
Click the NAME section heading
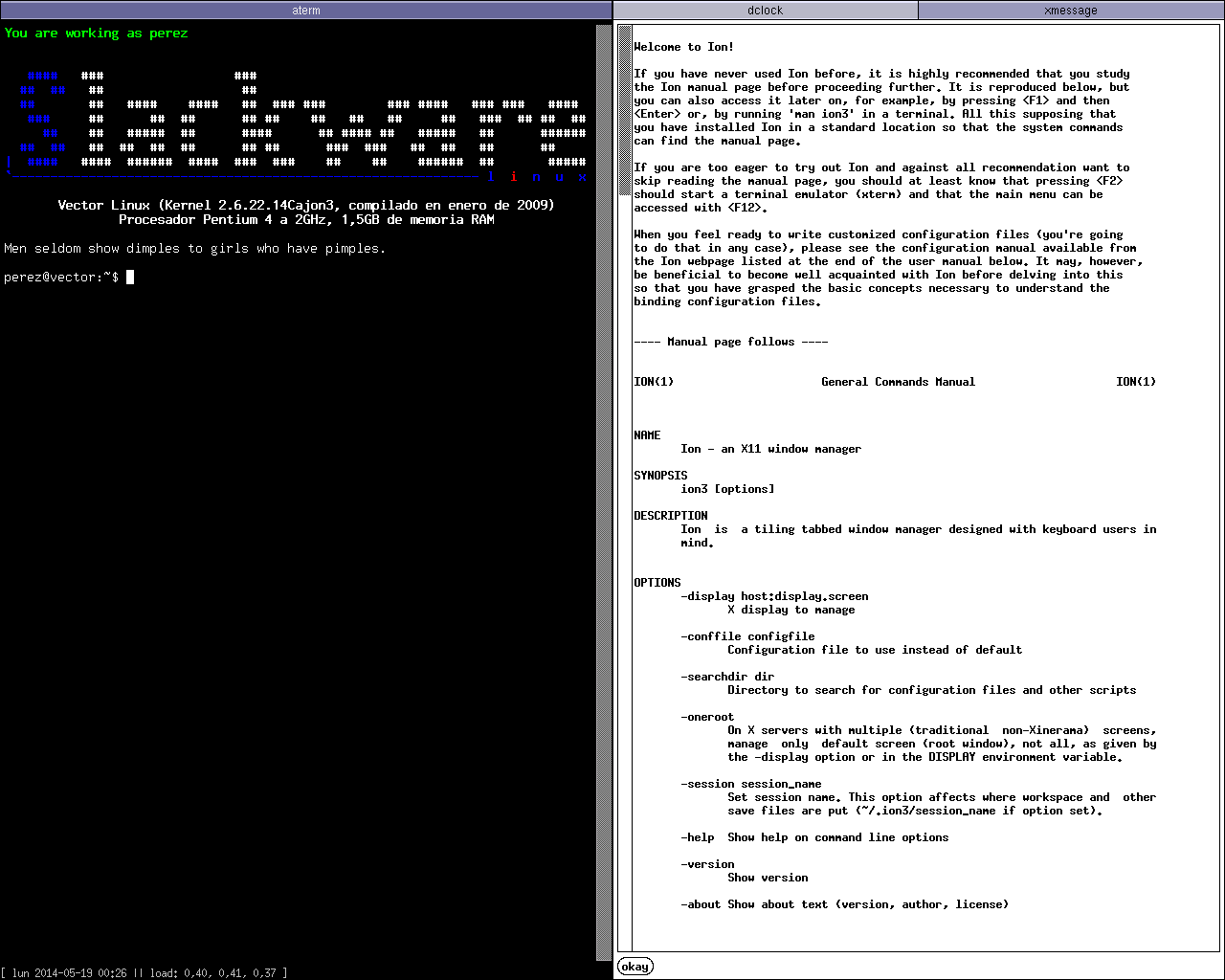tap(647, 435)
